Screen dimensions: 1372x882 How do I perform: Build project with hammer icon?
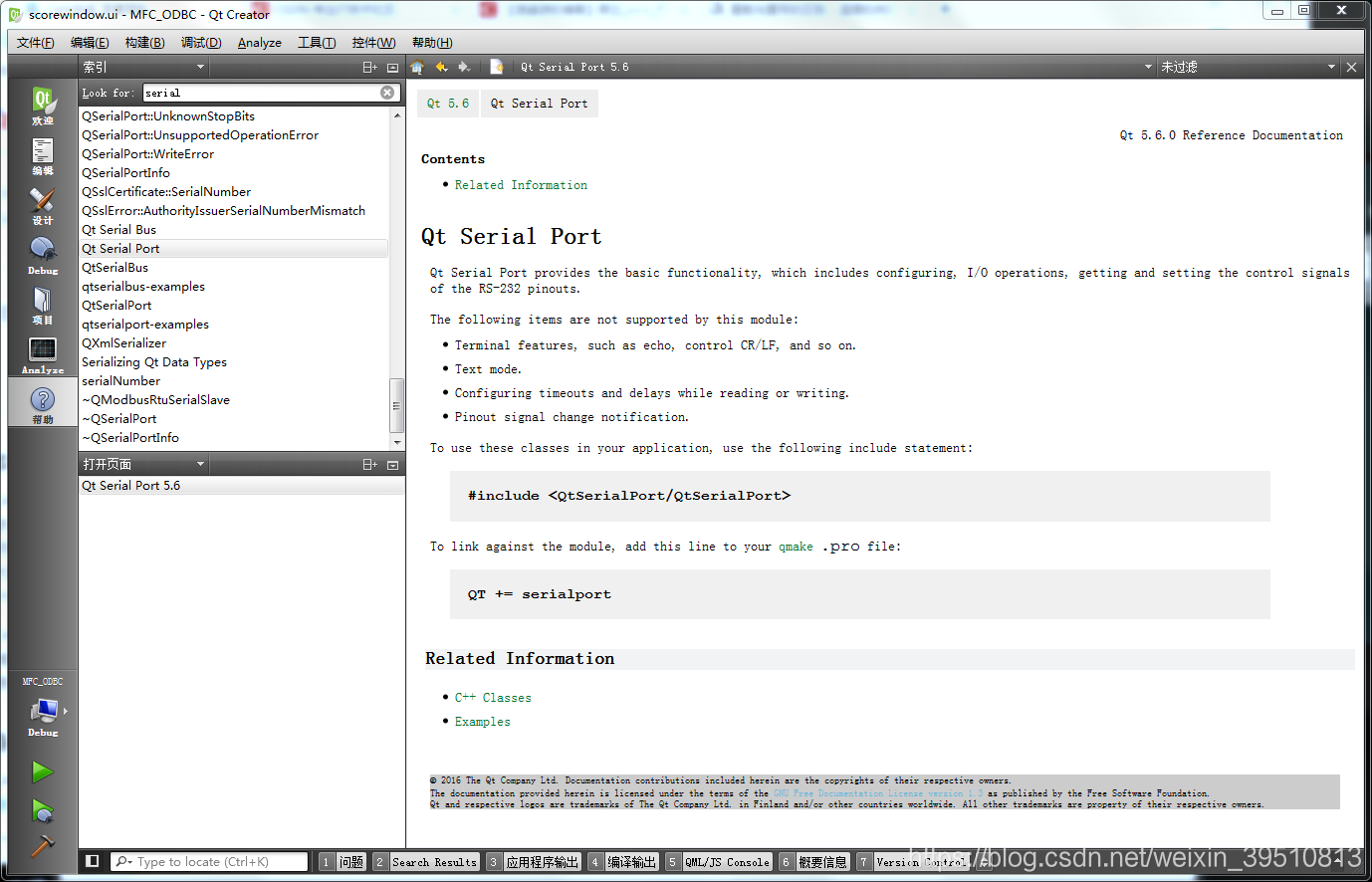42,846
